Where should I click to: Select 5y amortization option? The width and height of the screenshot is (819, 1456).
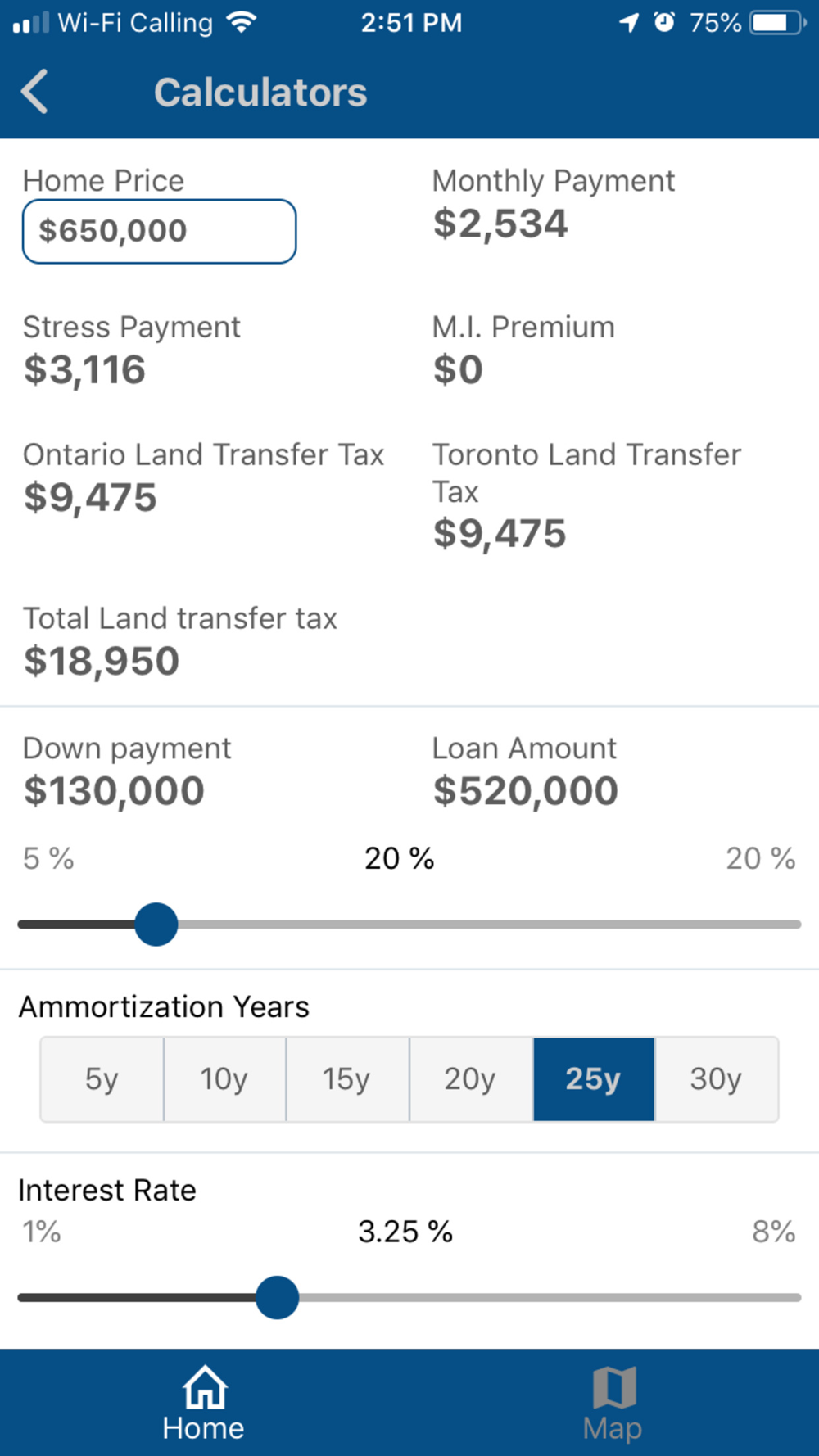[102, 1079]
